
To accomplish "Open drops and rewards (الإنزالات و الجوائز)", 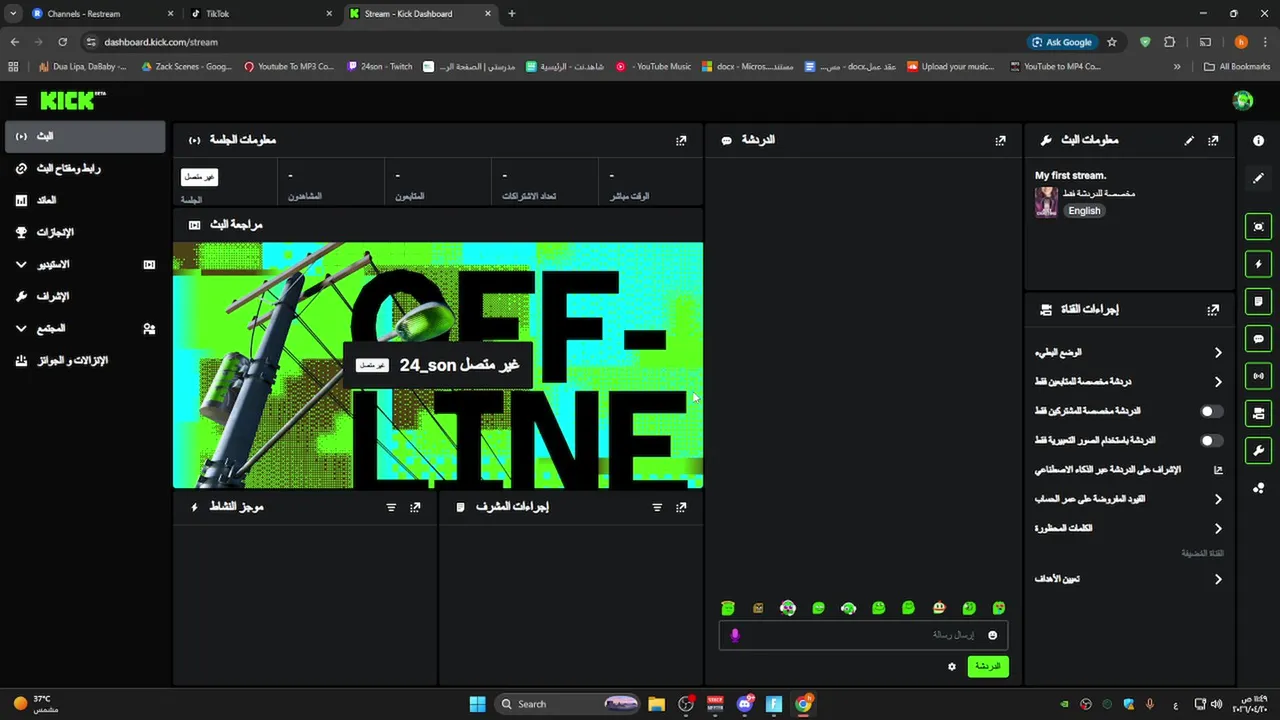I will click(85, 361).
